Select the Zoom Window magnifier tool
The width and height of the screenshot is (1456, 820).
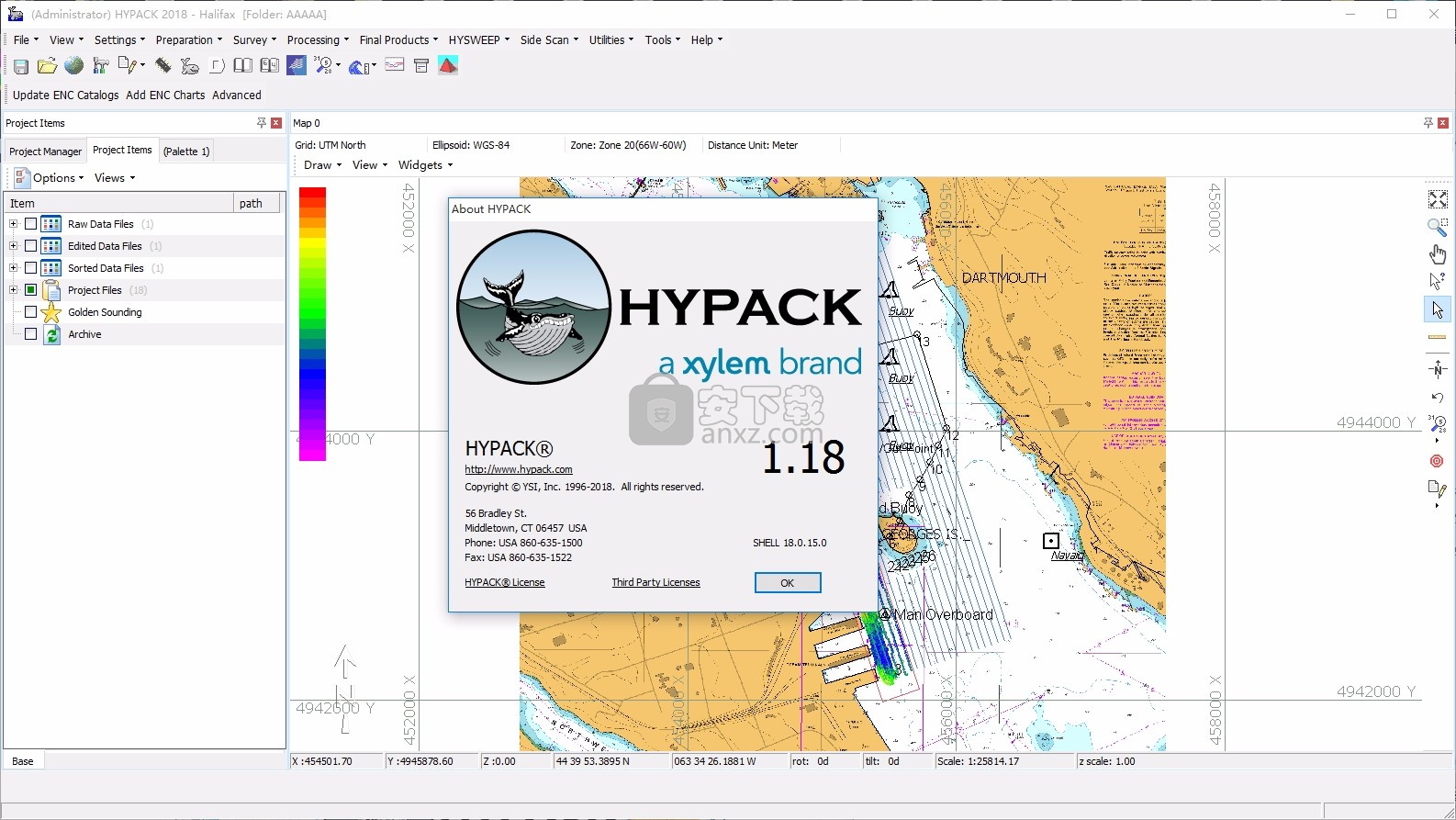[1438, 227]
